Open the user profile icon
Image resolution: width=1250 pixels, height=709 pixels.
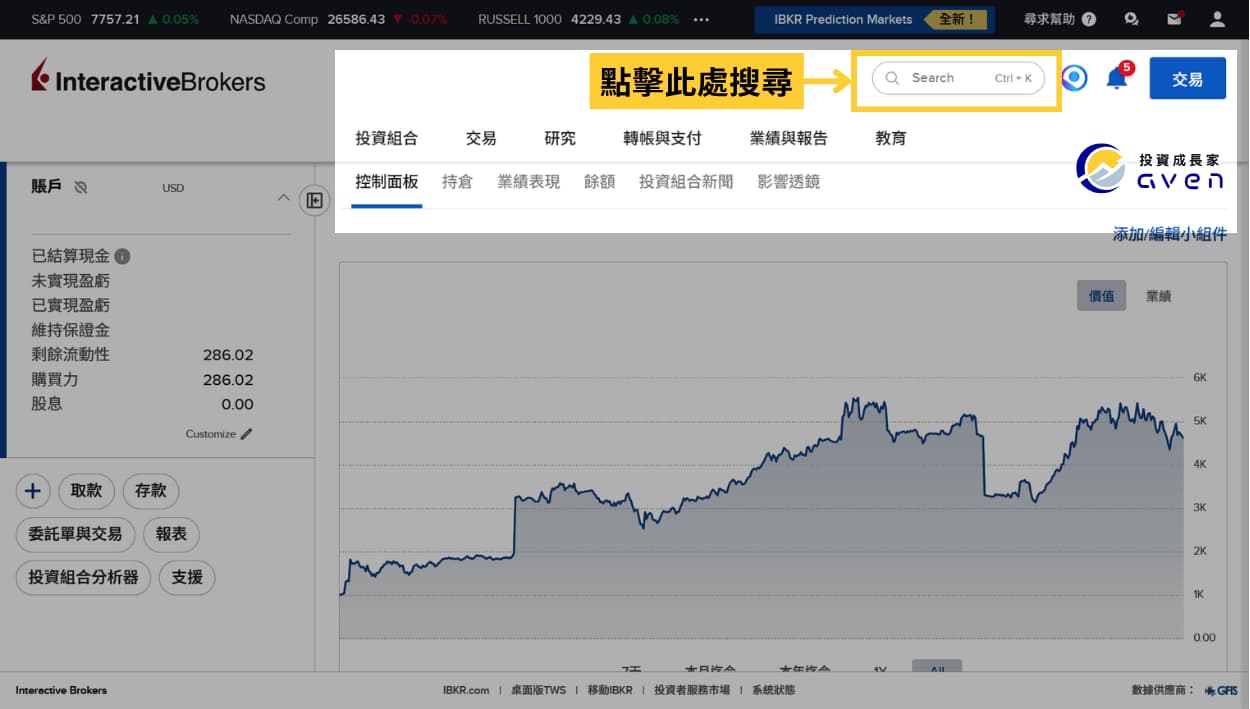tap(1217, 19)
